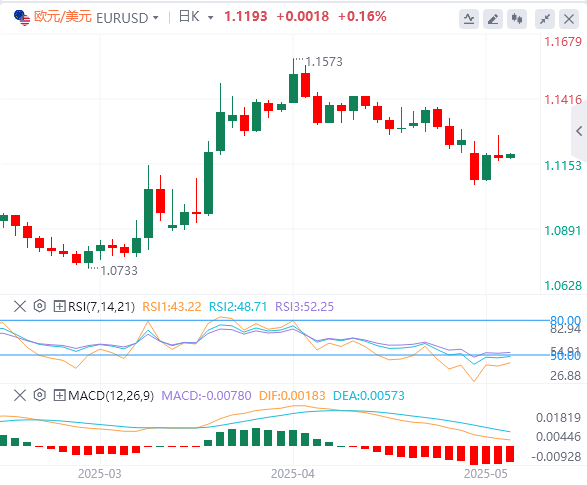587x485 pixels.
Task: Click the 0.01819 MACD axis label
Action: [x=558, y=417]
